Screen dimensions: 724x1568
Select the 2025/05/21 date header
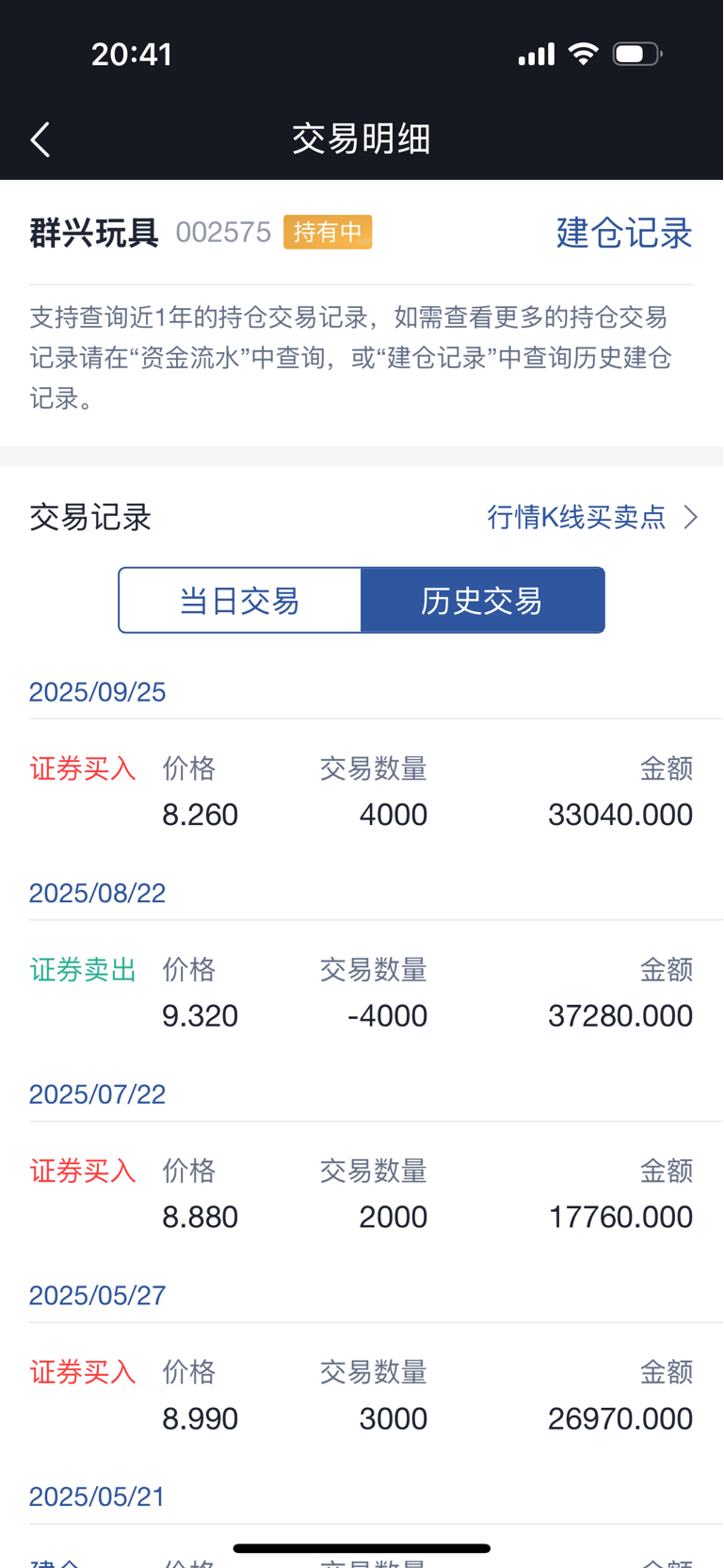[x=98, y=1496]
